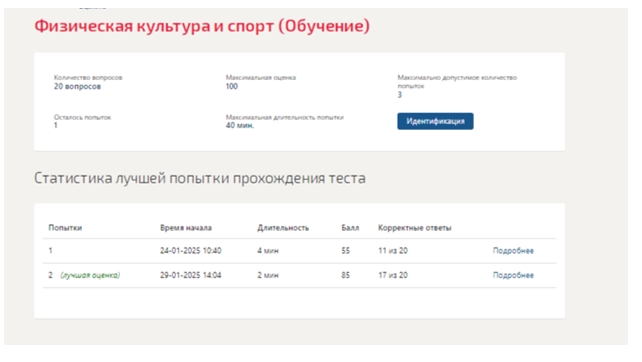Select the page title Физическая культура и спорт (Обучение)
Image resolution: width=642 pixels, height=362 pixels.
(202, 26)
